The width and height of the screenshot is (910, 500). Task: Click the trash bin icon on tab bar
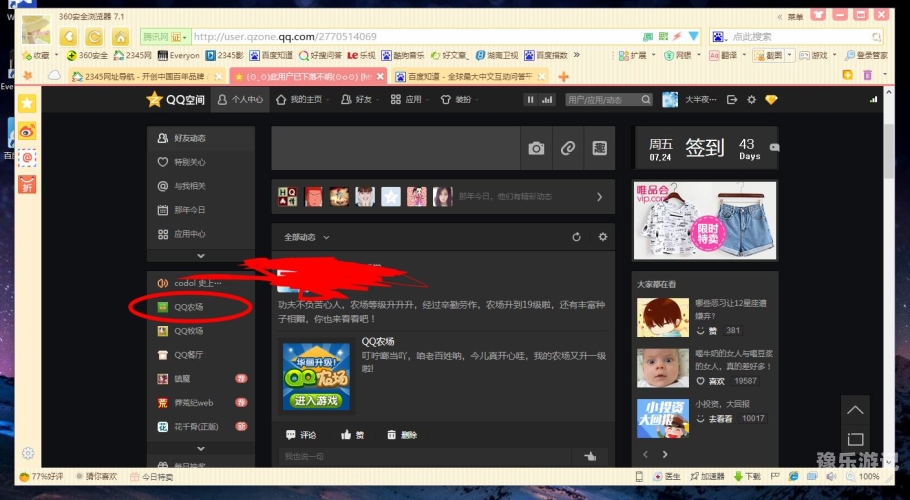[x=868, y=75]
